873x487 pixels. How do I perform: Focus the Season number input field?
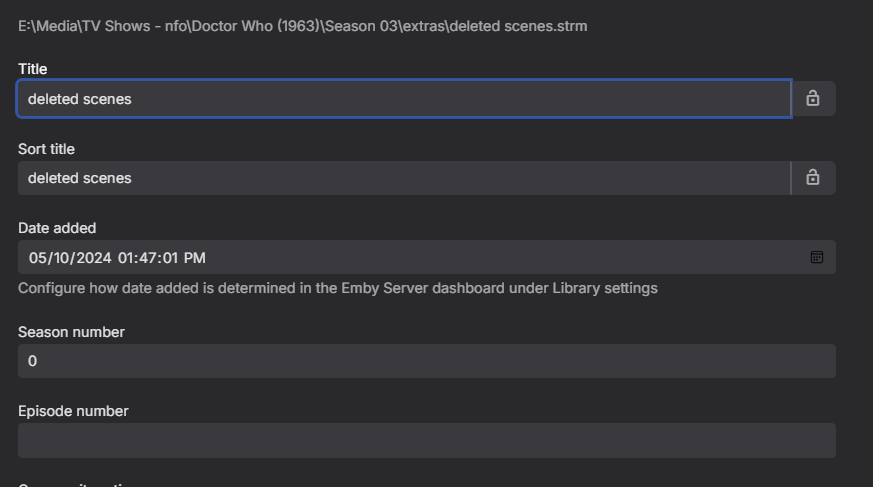426,361
